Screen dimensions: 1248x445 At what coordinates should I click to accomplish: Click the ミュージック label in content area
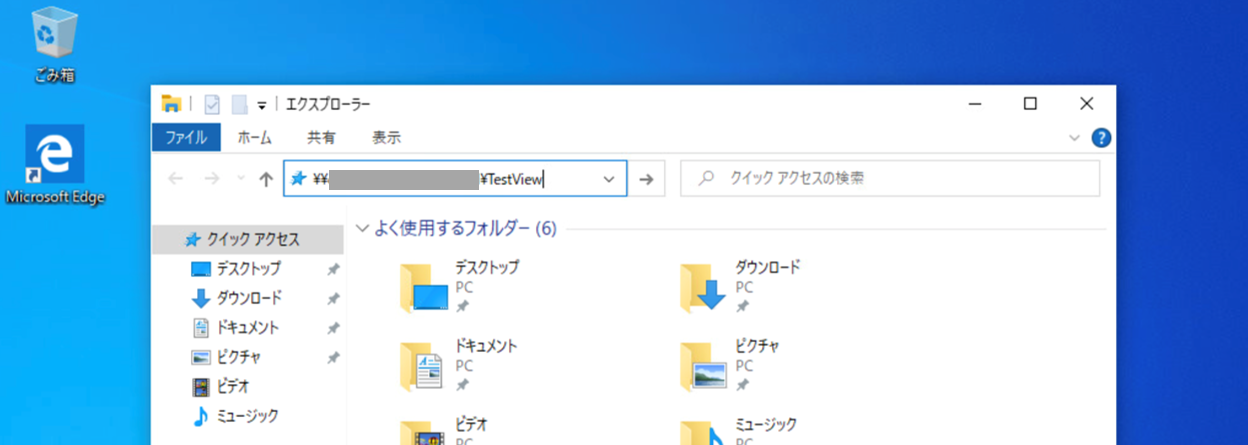click(x=766, y=424)
